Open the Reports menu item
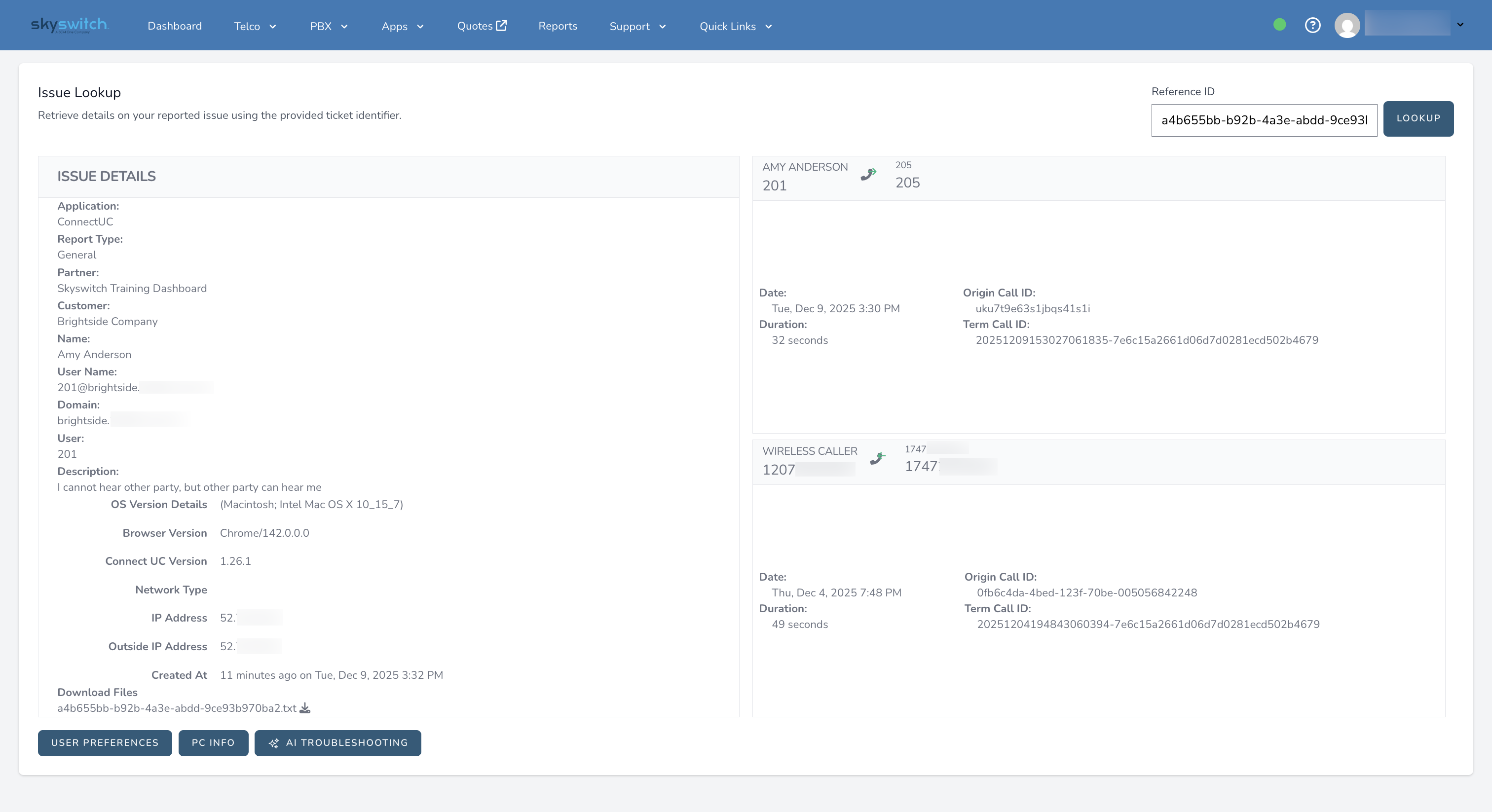Viewport: 1492px width, 812px height. point(557,26)
